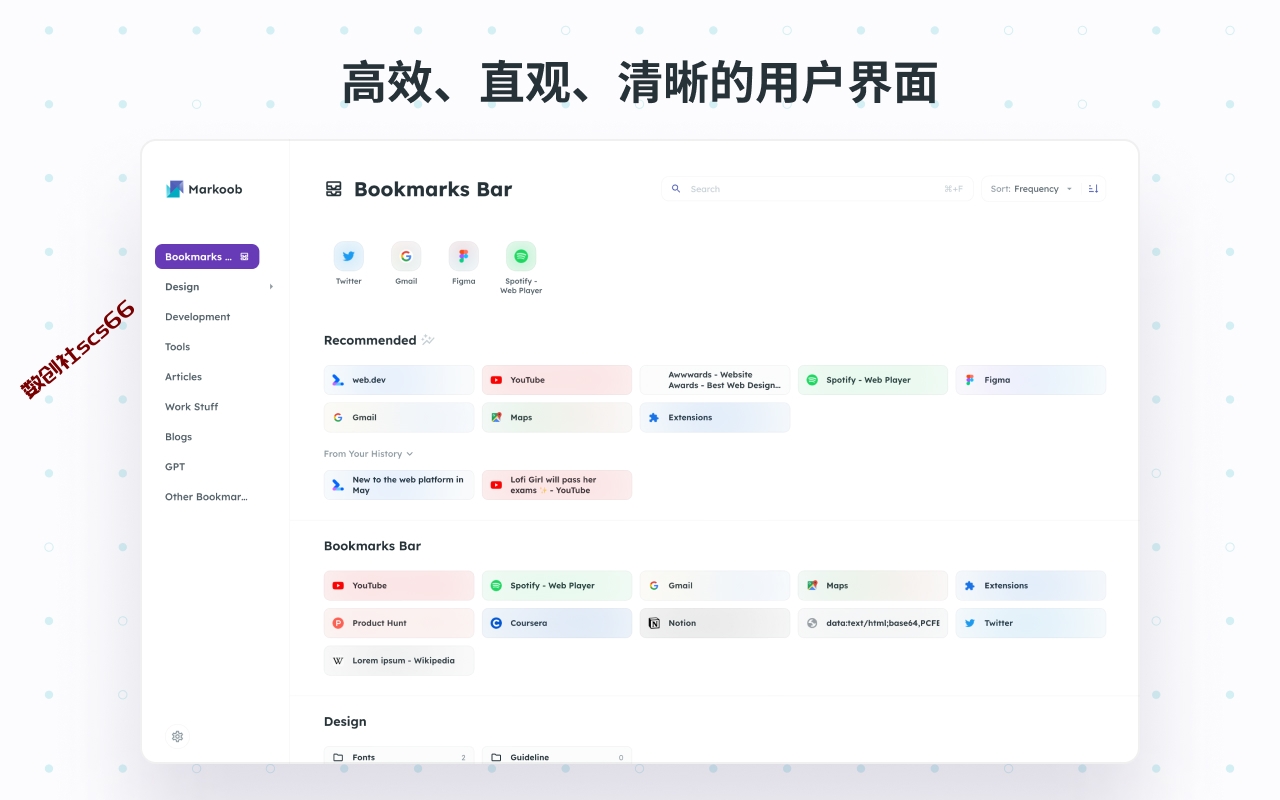Image resolution: width=1280 pixels, height=800 pixels.
Task: Open Figma recommended bookmark card
Action: coord(1031,380)
